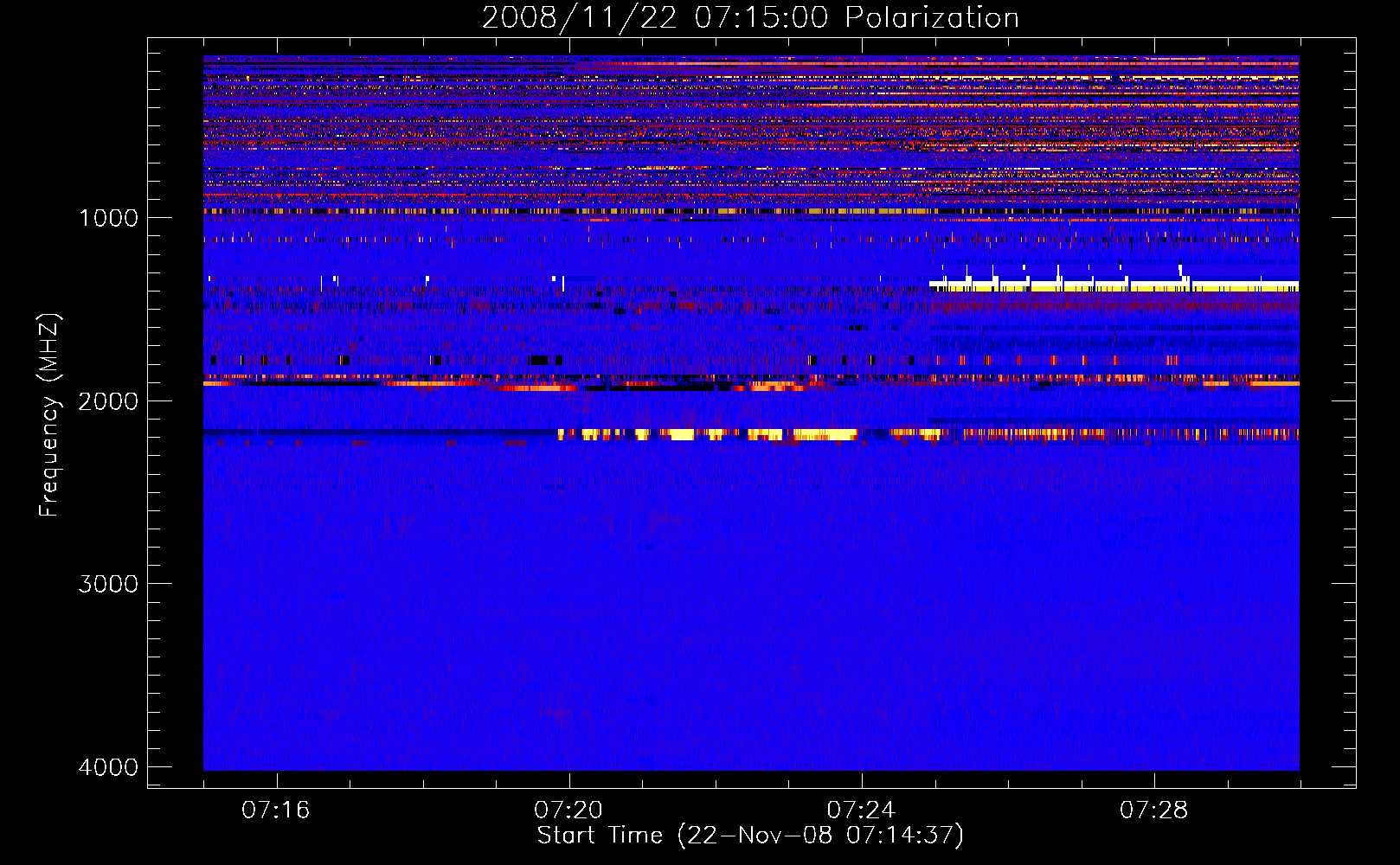Click the 2000 frequency tick label

(108, 400)
